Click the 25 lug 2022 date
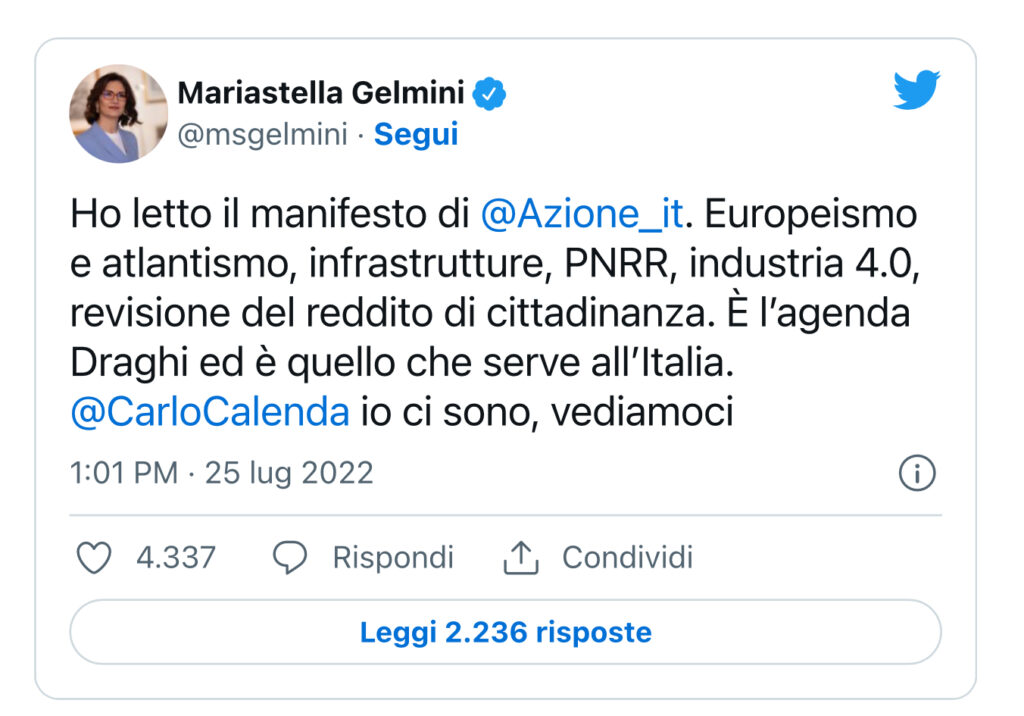The height and width of the screenshot is (716, 1024). click(x=289, y=474)
